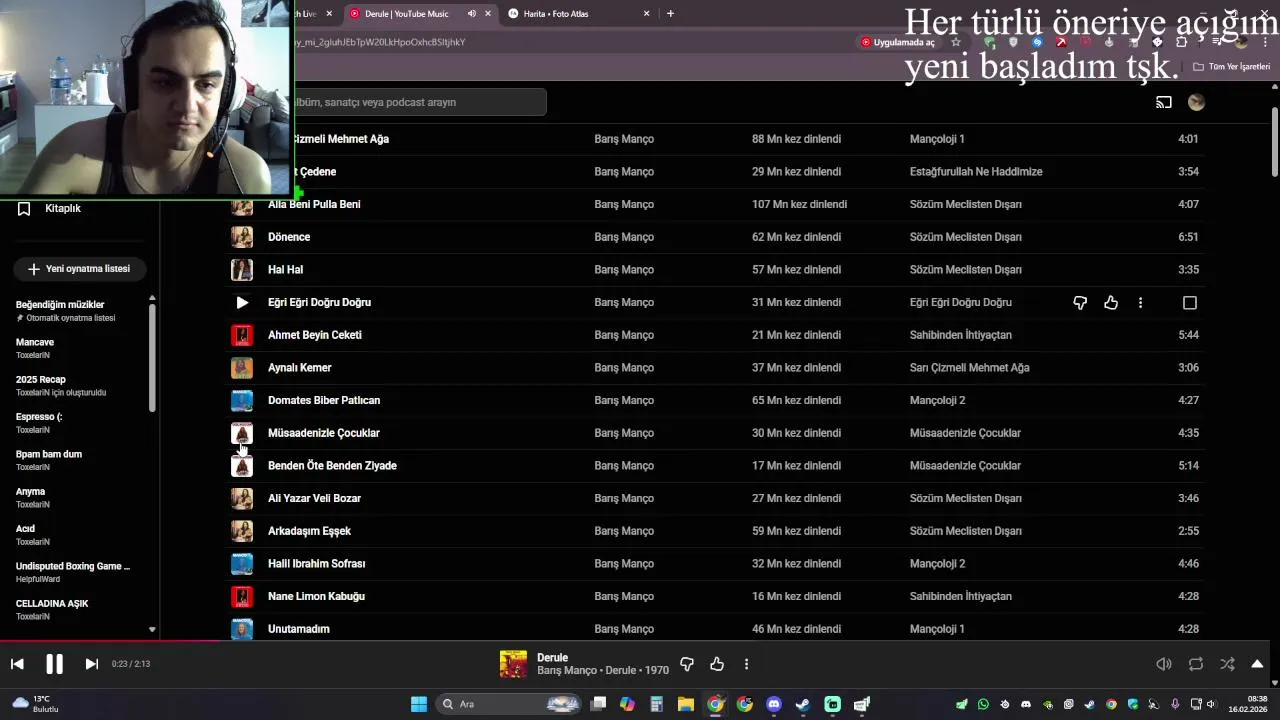Open Barış Manço artist on Dönence row

pos(624,237)
